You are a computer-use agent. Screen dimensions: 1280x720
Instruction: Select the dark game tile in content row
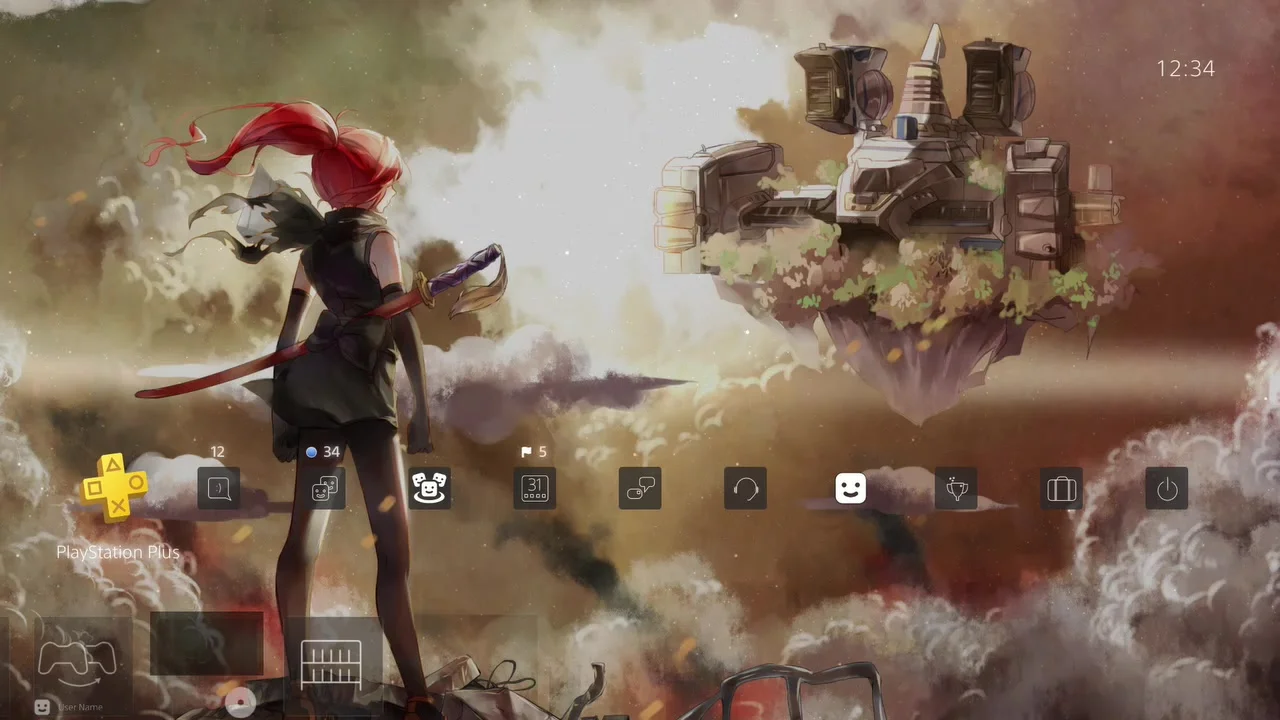click(x=206, y=644)
